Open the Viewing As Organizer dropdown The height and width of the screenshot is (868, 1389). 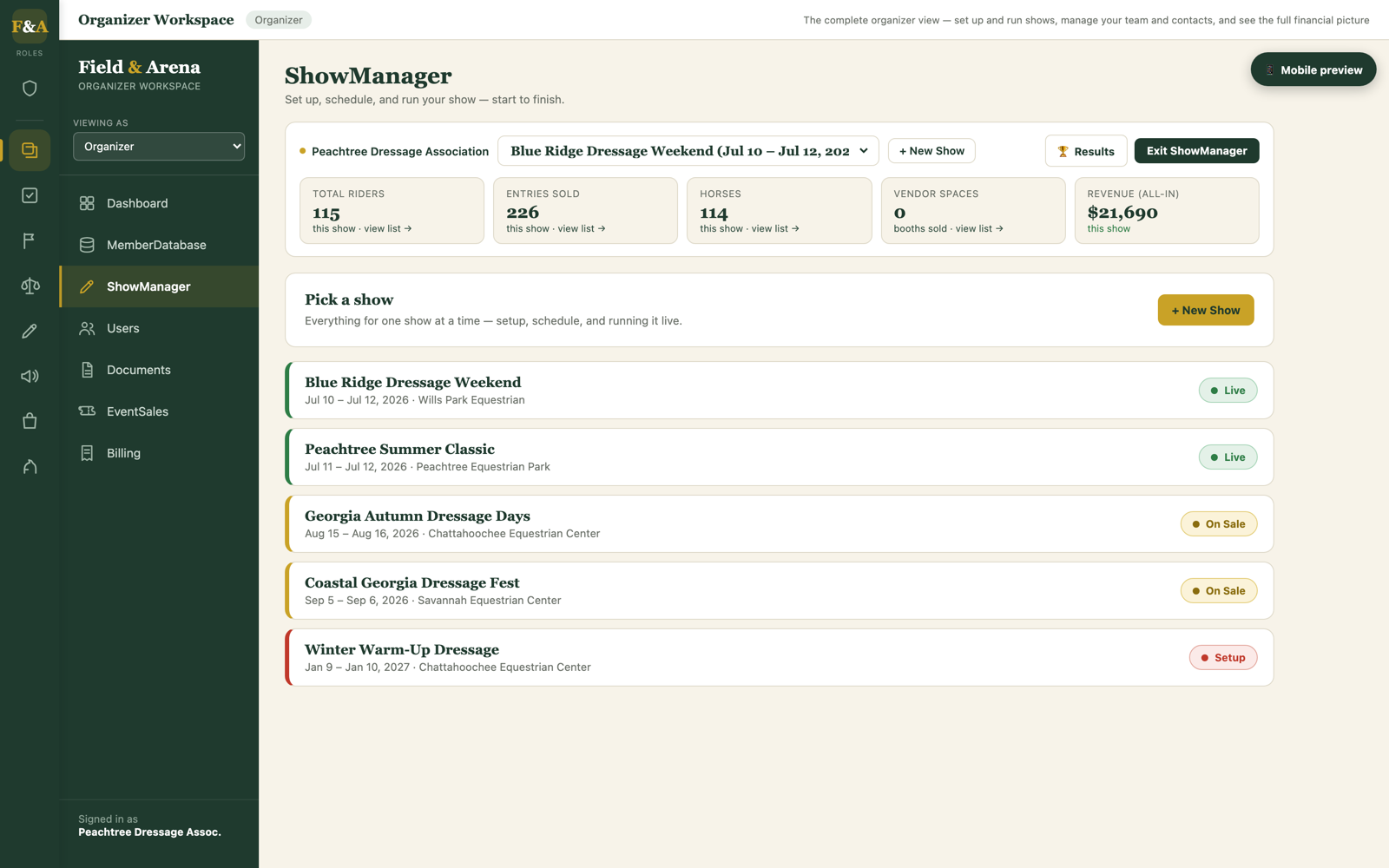pos(159,147)
